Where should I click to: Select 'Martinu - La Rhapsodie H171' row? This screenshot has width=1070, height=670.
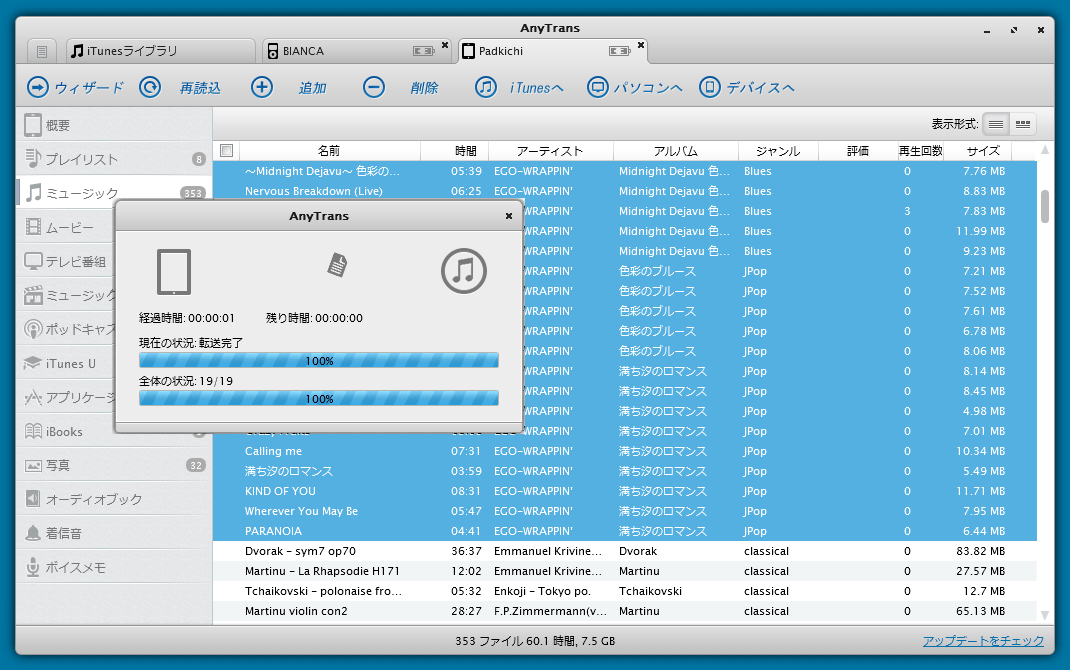(x=624, y=571)
